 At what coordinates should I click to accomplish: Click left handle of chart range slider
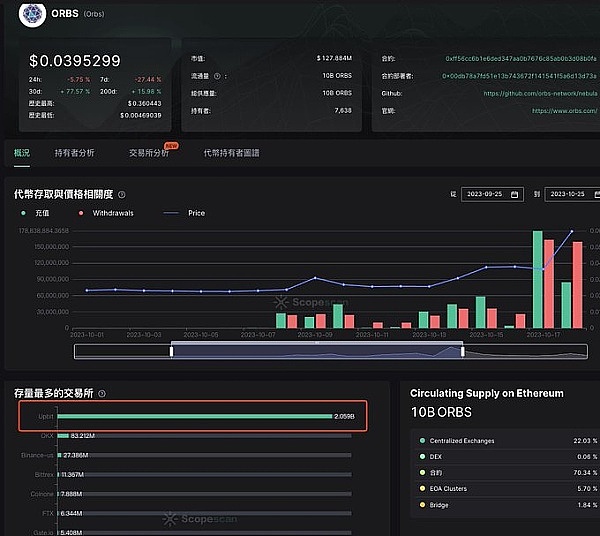pos(172,349)
